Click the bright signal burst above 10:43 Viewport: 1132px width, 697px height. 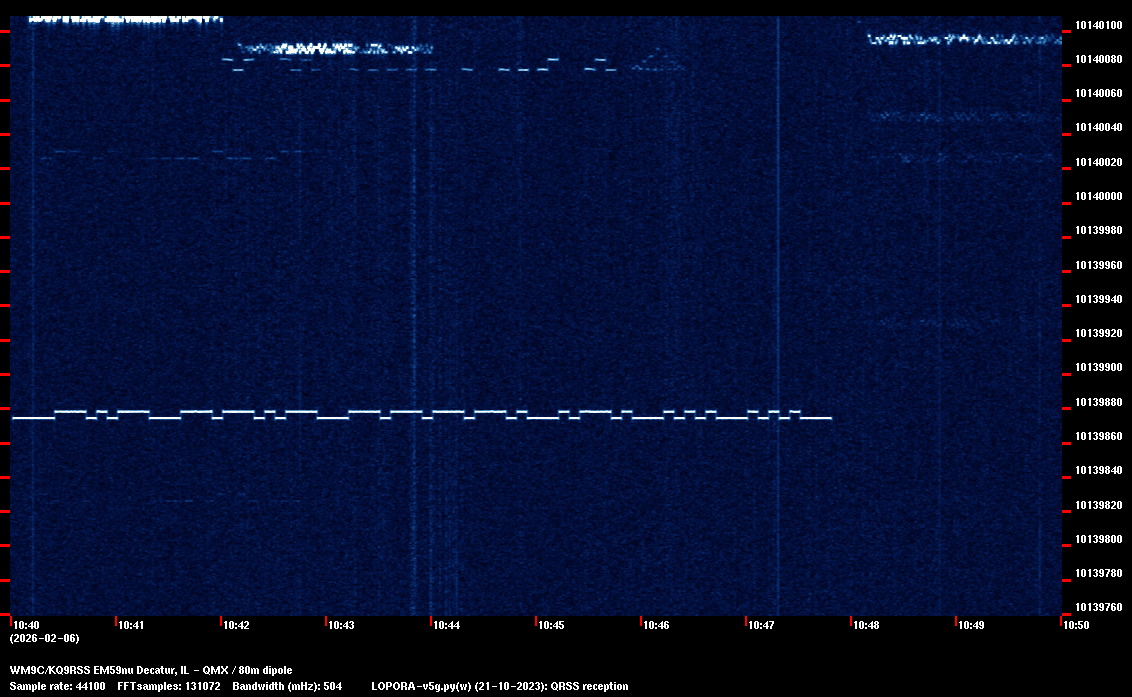point(335,49)
